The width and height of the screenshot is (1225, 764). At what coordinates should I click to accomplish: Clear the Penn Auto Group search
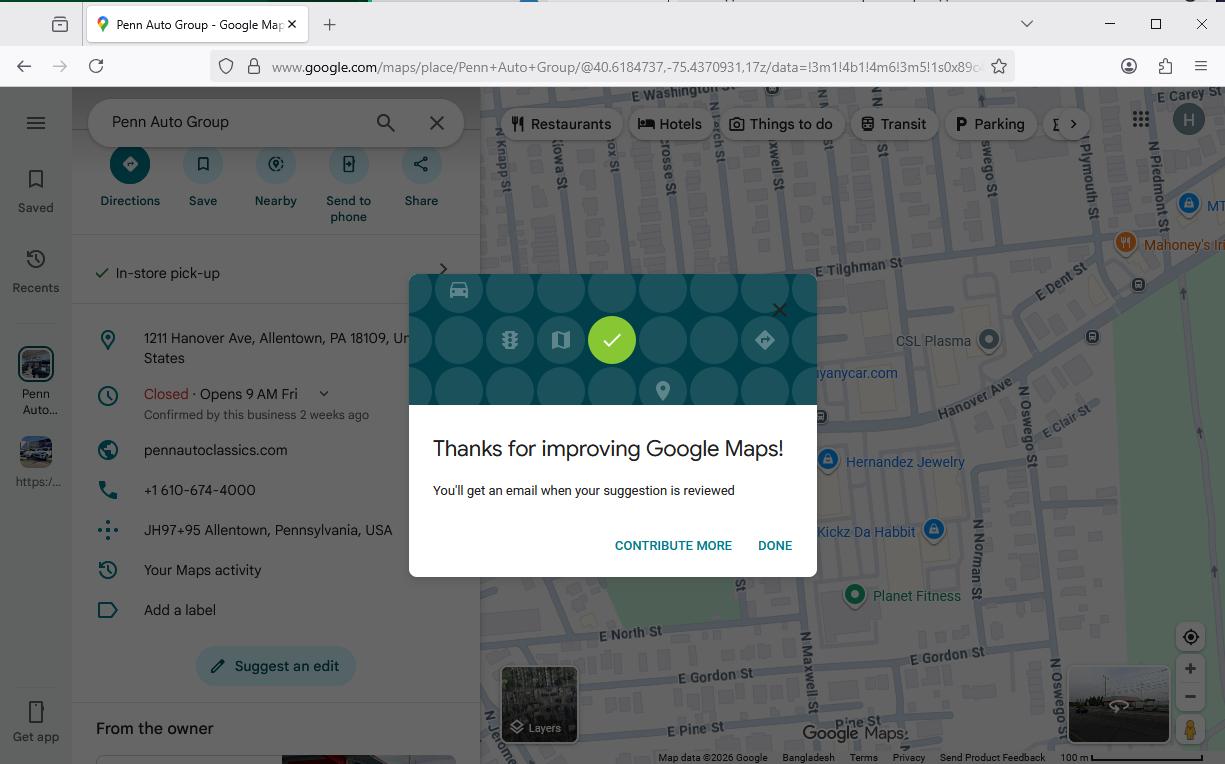click(437, 123)
